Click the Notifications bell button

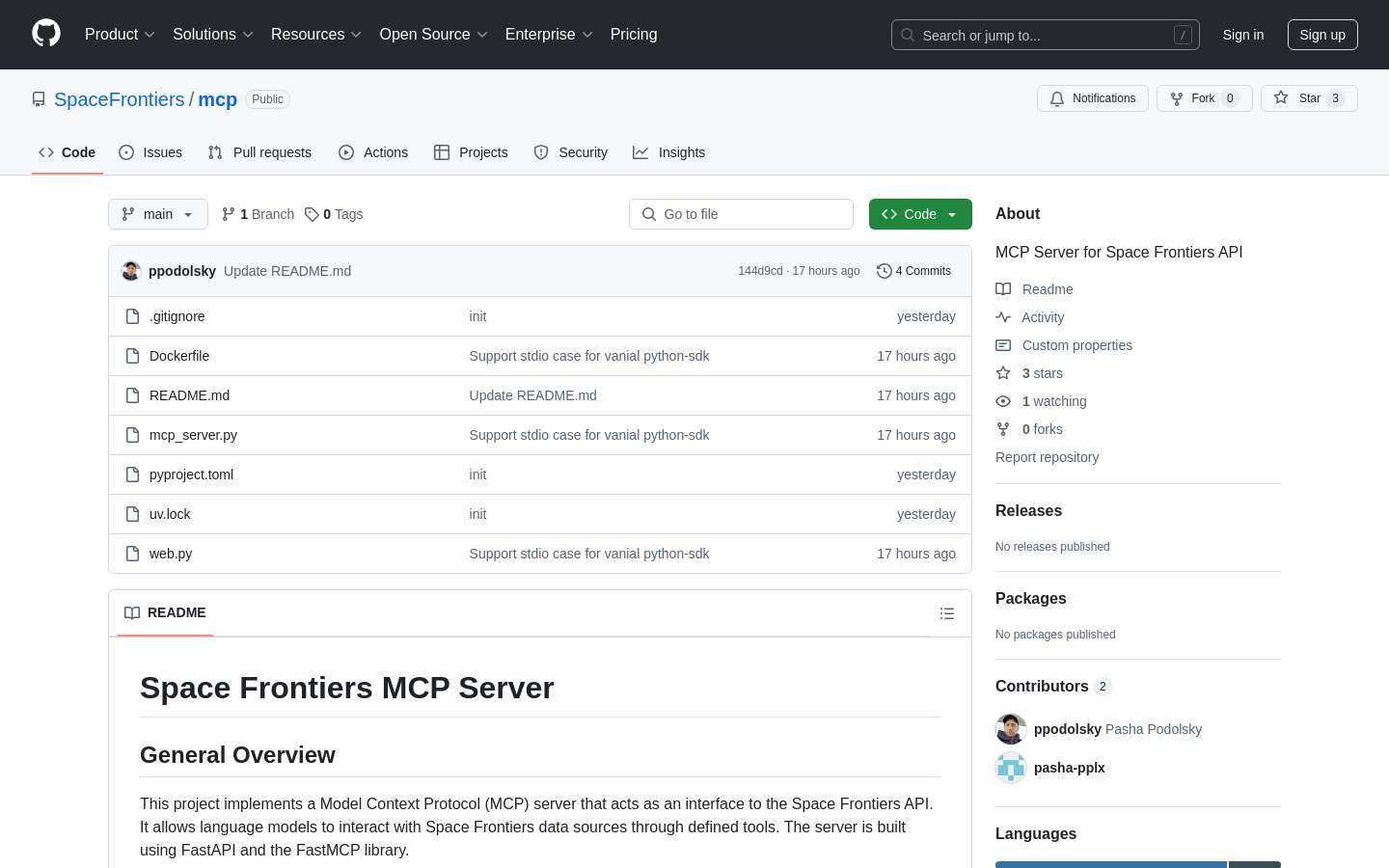tap(1093, 98)
